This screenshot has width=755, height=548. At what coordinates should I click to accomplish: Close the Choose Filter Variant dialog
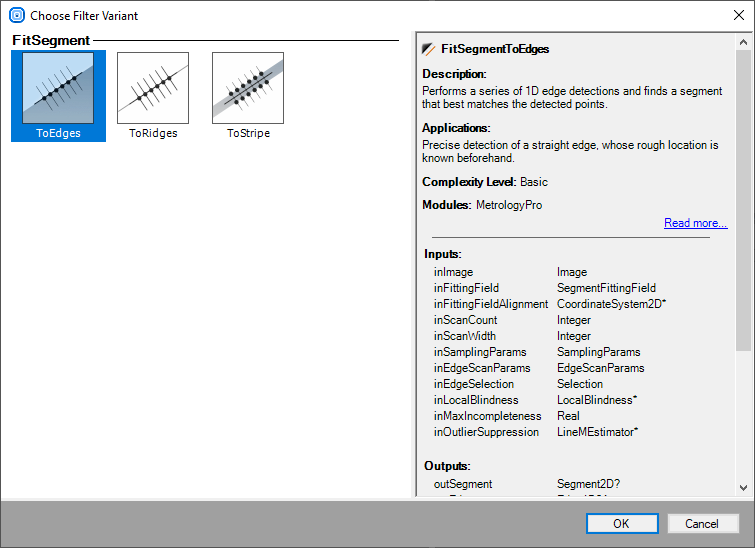[x=738, y=16]
